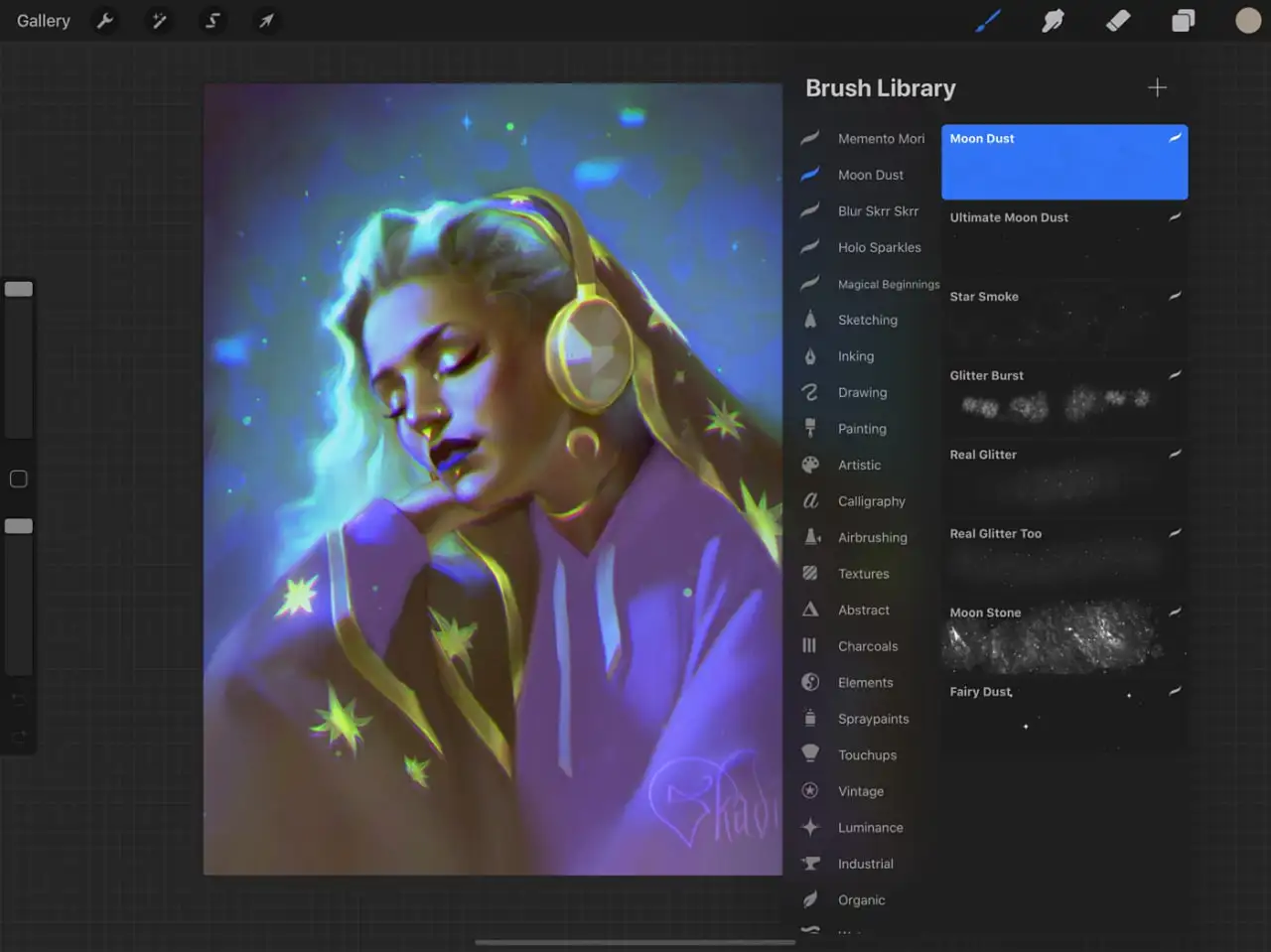Open the Actions wrench menu
This screenshot has height=952, width=1271.
[x=105, y=21]
